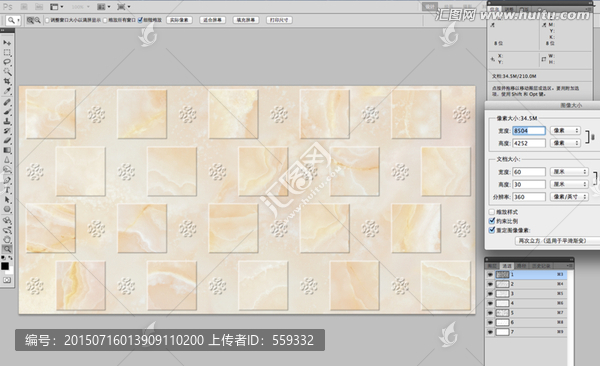Click the 填充屏幕 button
600x366 pixels.
tap(246, 20)
